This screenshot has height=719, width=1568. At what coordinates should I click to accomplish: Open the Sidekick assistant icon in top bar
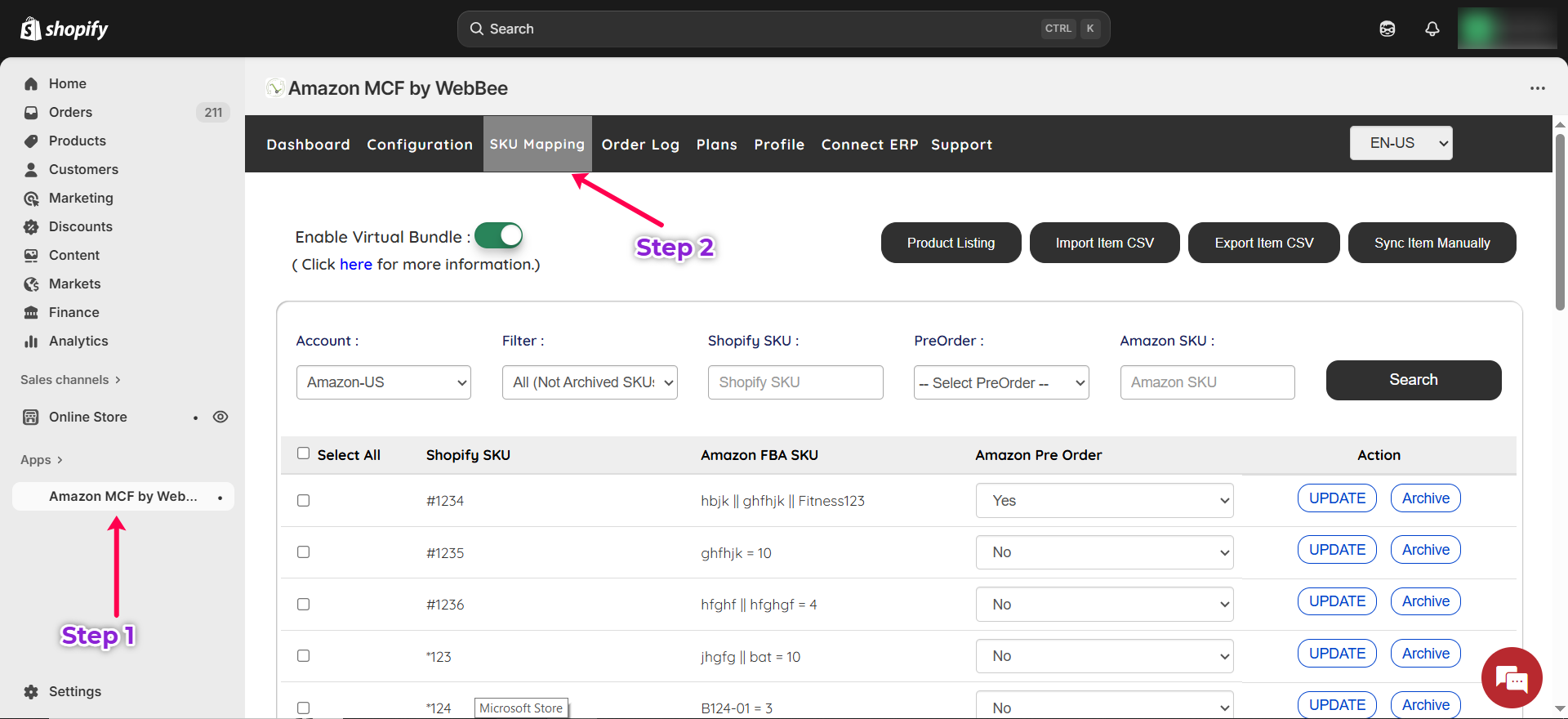(x=1387, y=29)
